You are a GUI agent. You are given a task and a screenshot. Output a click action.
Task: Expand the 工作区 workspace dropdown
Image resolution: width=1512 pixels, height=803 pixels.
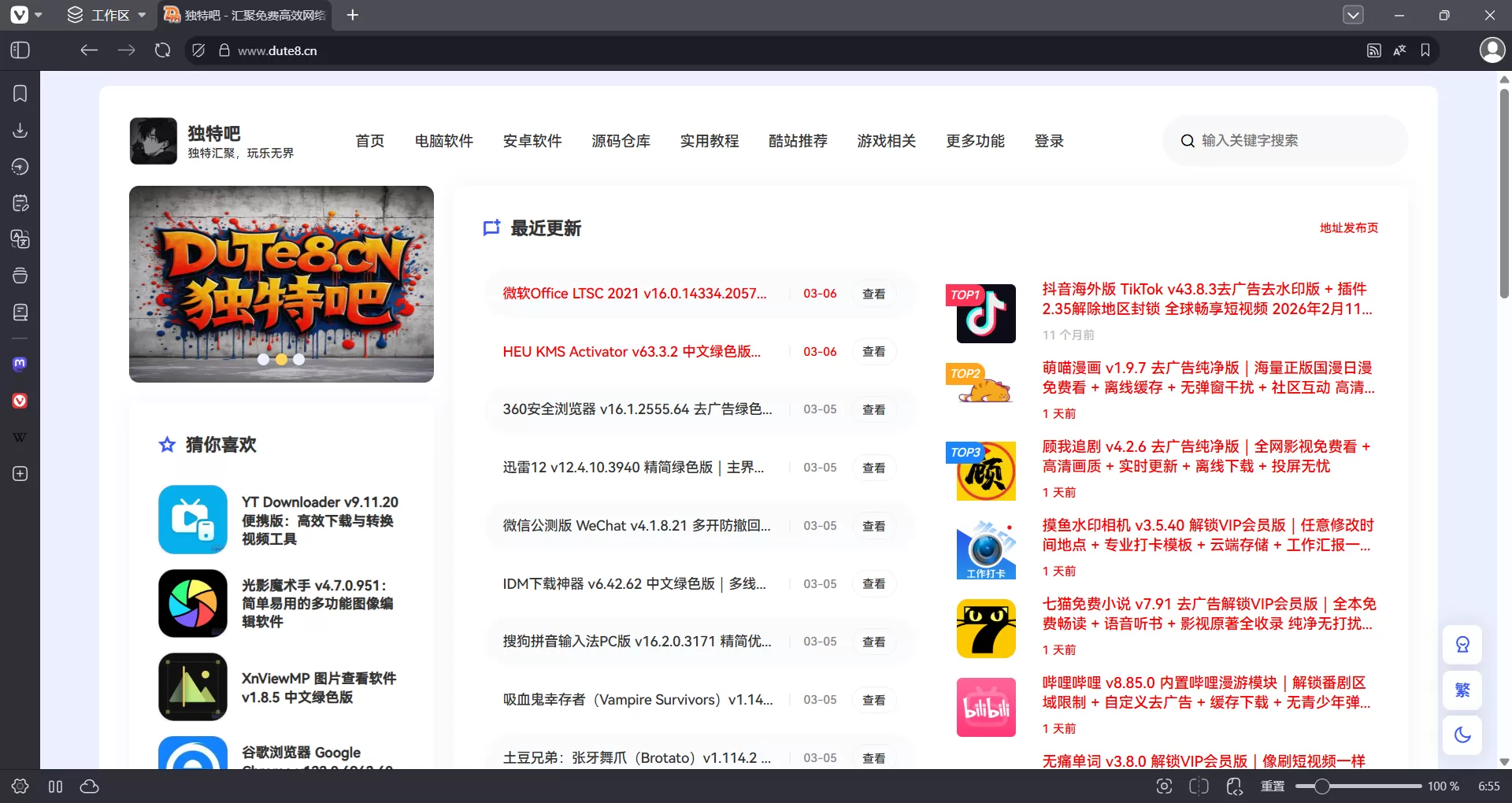(142, 15)
